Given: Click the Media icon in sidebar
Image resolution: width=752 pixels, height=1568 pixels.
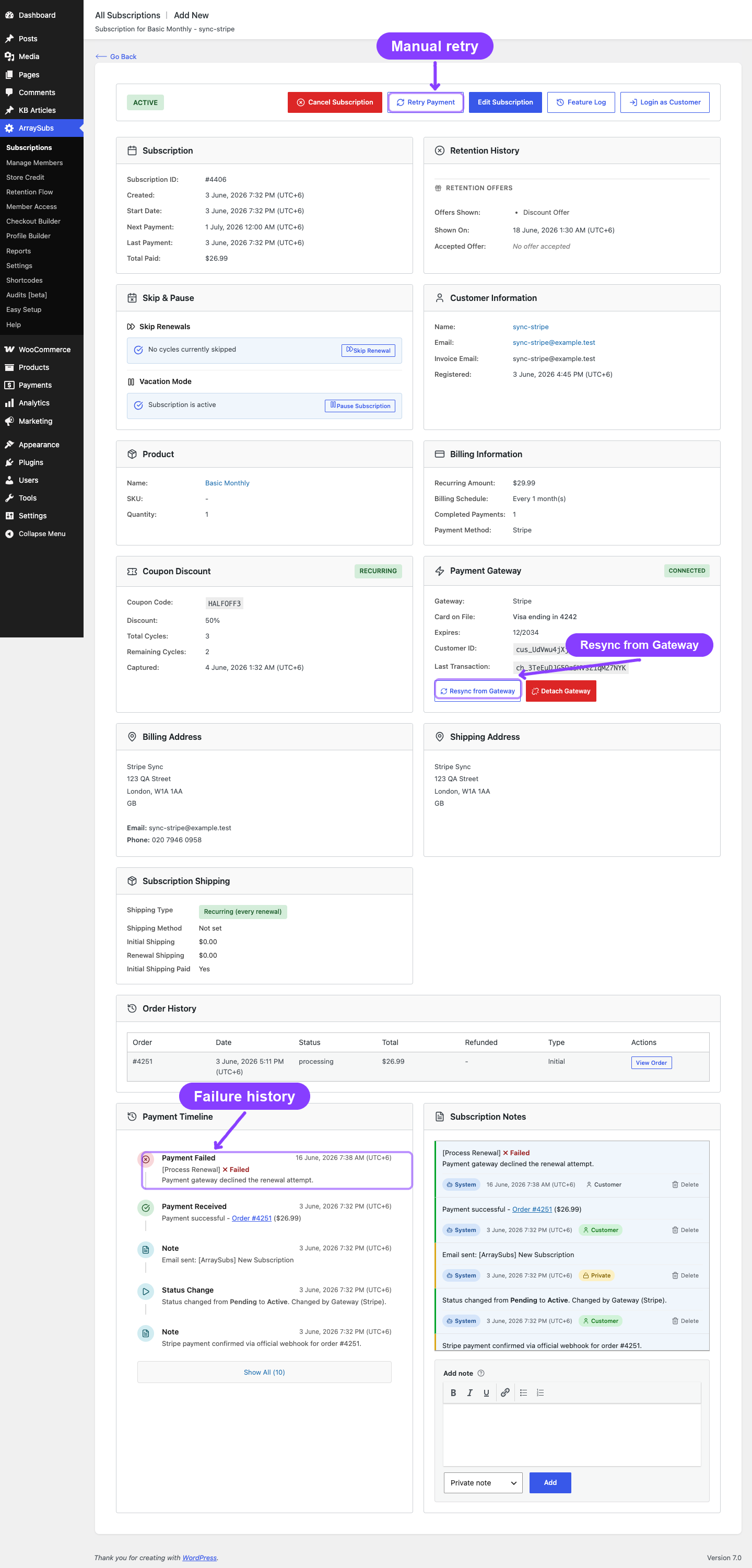Looking at the screenshot, I should [x=9, y=56].
